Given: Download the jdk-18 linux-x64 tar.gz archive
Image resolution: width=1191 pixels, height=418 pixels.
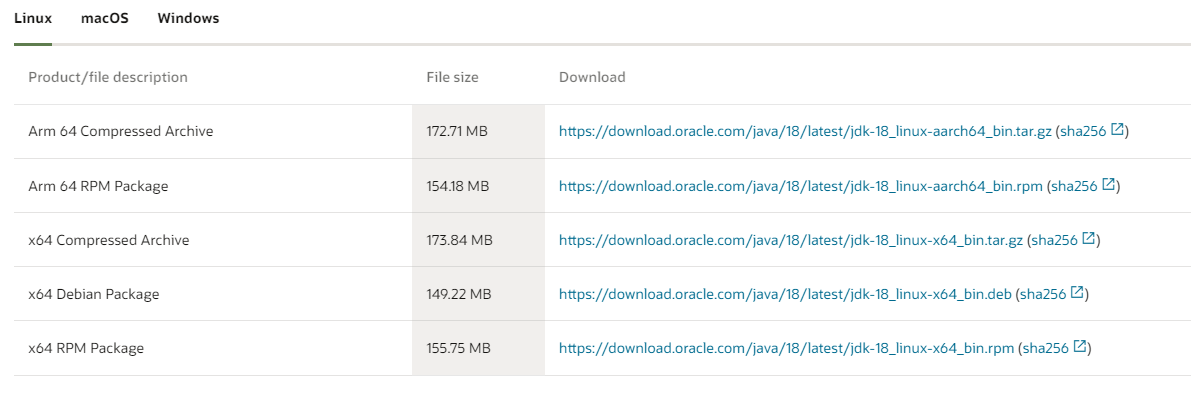Looking at the screenshot, I should pos(791,240).
